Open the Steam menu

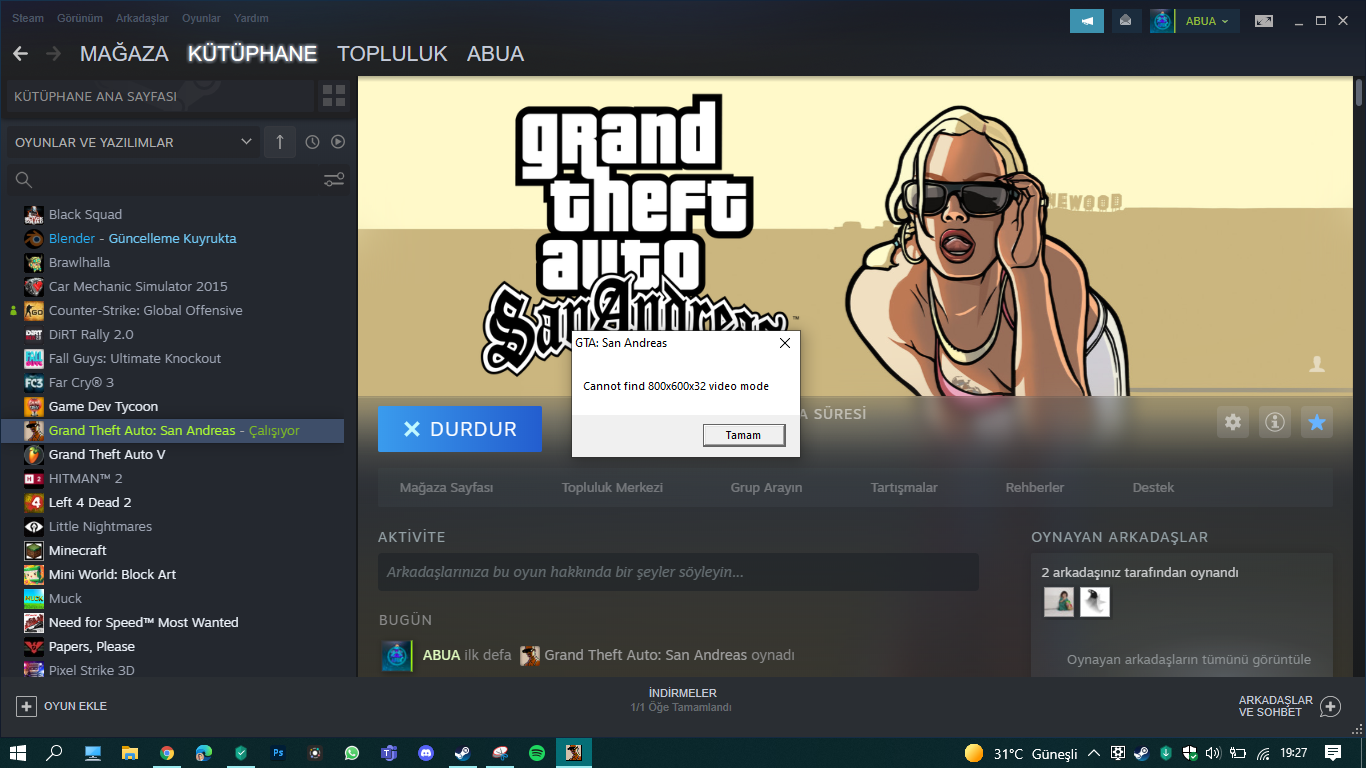click(x=28, y=18)
